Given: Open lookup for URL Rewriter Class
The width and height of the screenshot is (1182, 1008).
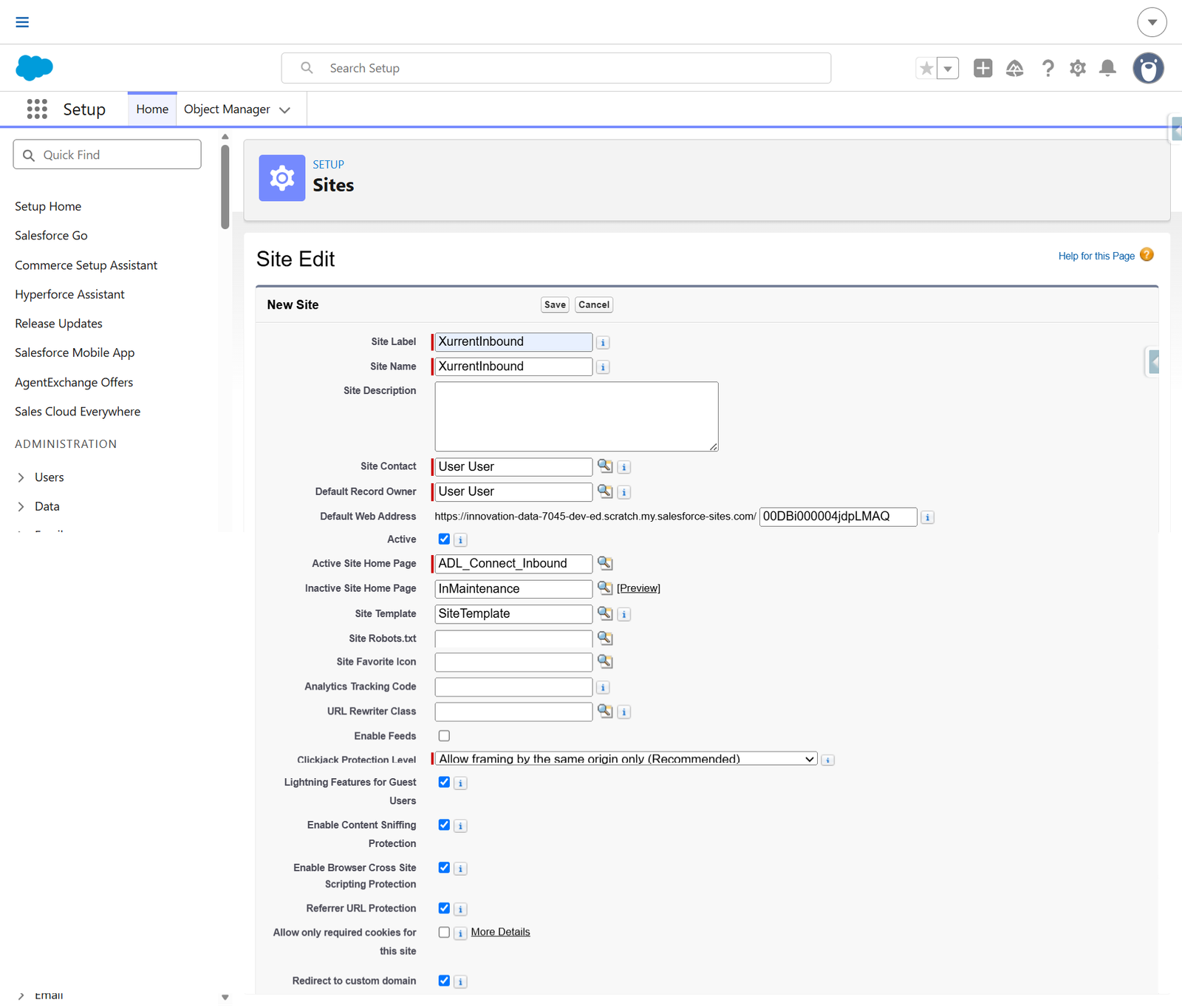Looking at the screenshot, I should pos(605,711).
